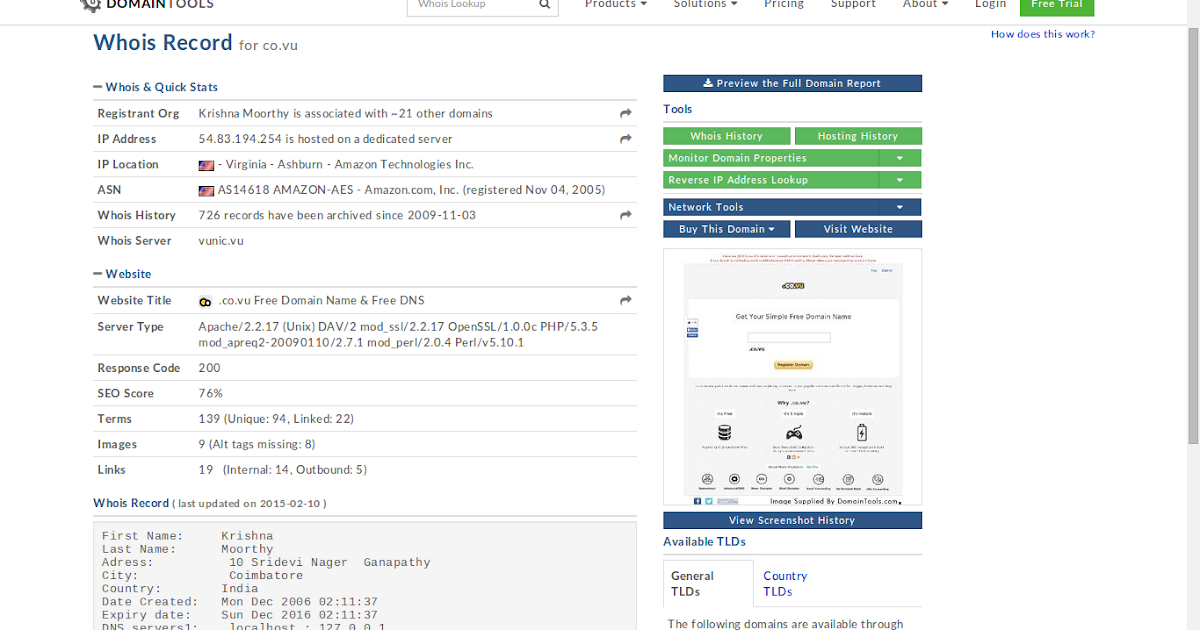Open the About menu

coord(926,5)
